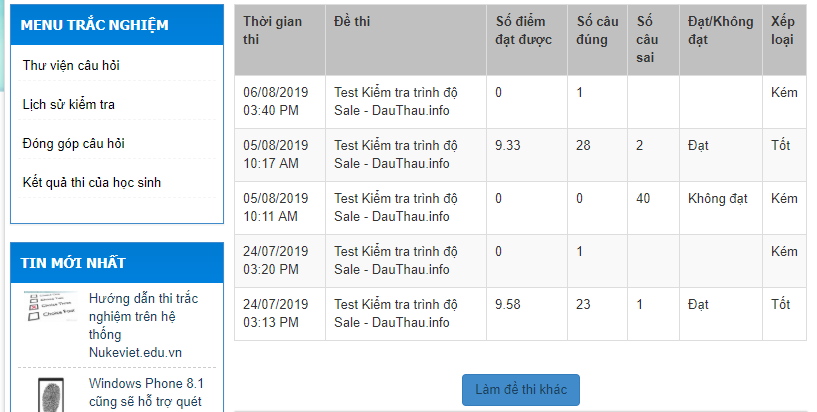Image resolution: width=817 pixels, height=412 pixels.
Task: Open thumbnail for quiz guide news article
Action: [49, 306]
